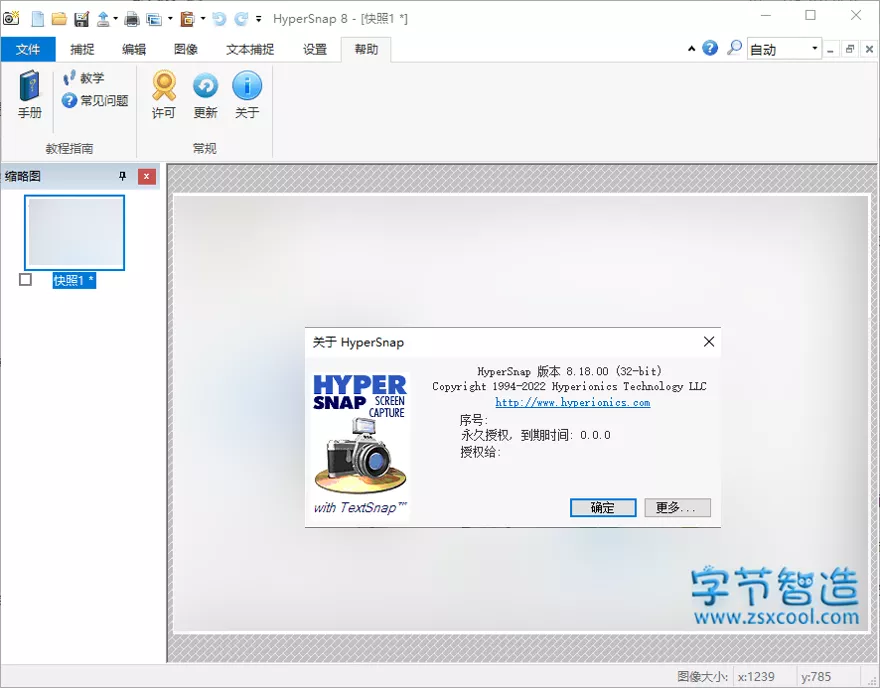The width and height of the screenshot is (880, 688).
Task: Expand the paste icon dropdown arrow
Action: pos(203,19)
